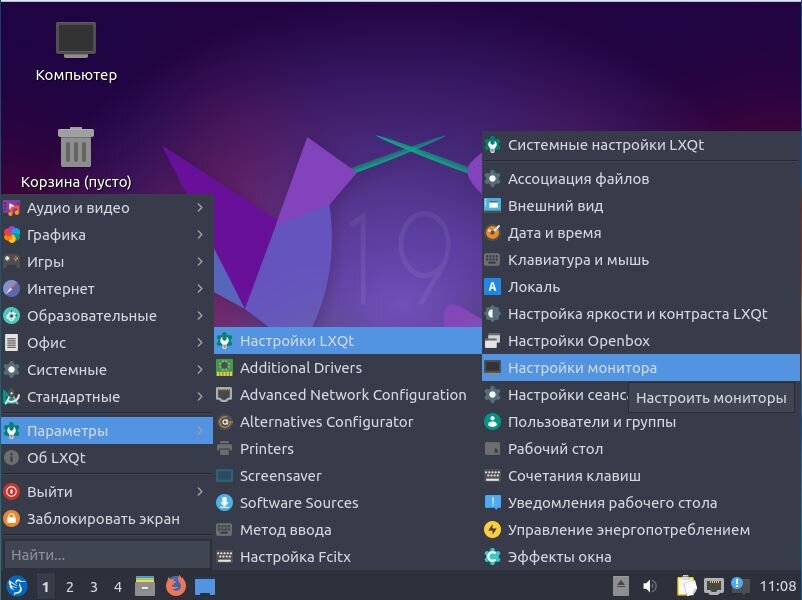Open Ассоциация файлов settings

pos(640,179)
